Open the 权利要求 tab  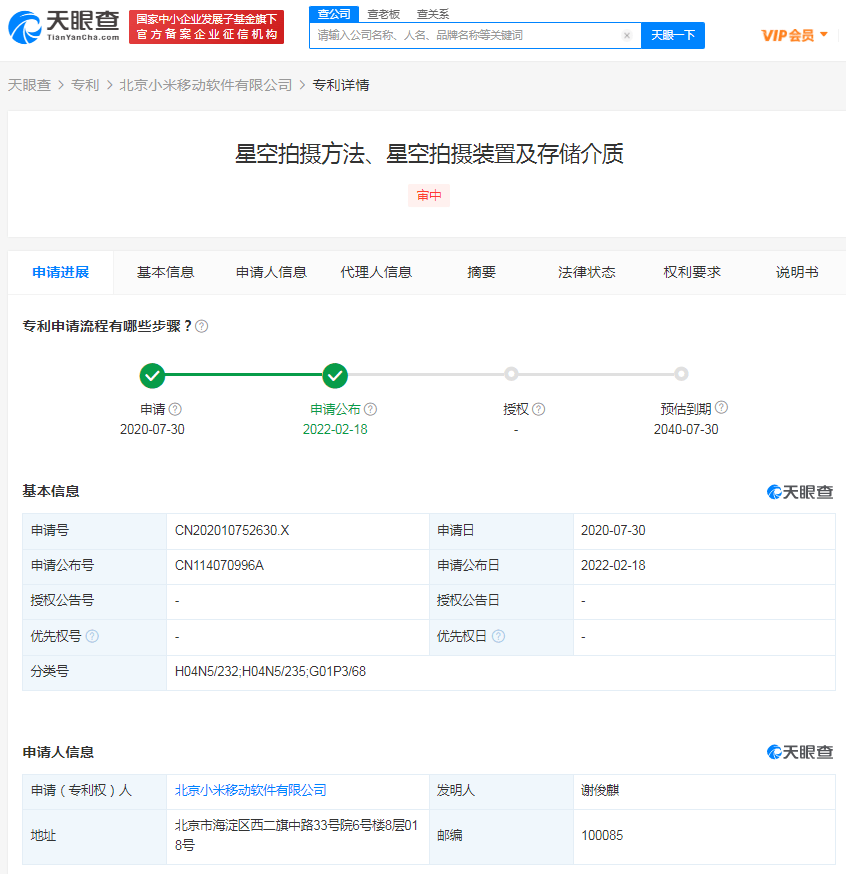coord(693,271)
